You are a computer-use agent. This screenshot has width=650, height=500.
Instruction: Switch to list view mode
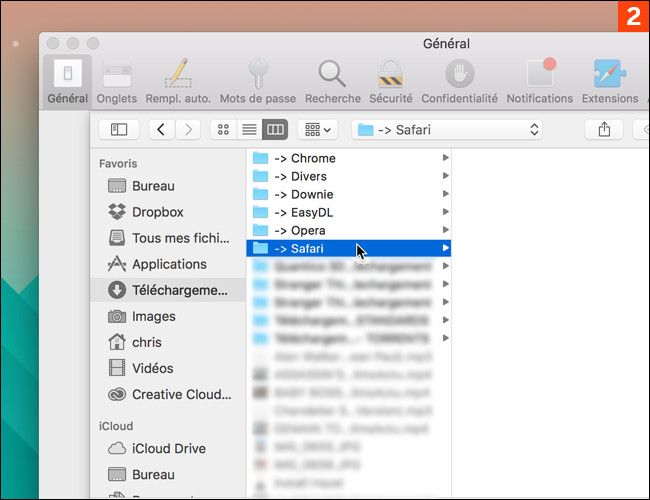(x=248, y=130)
